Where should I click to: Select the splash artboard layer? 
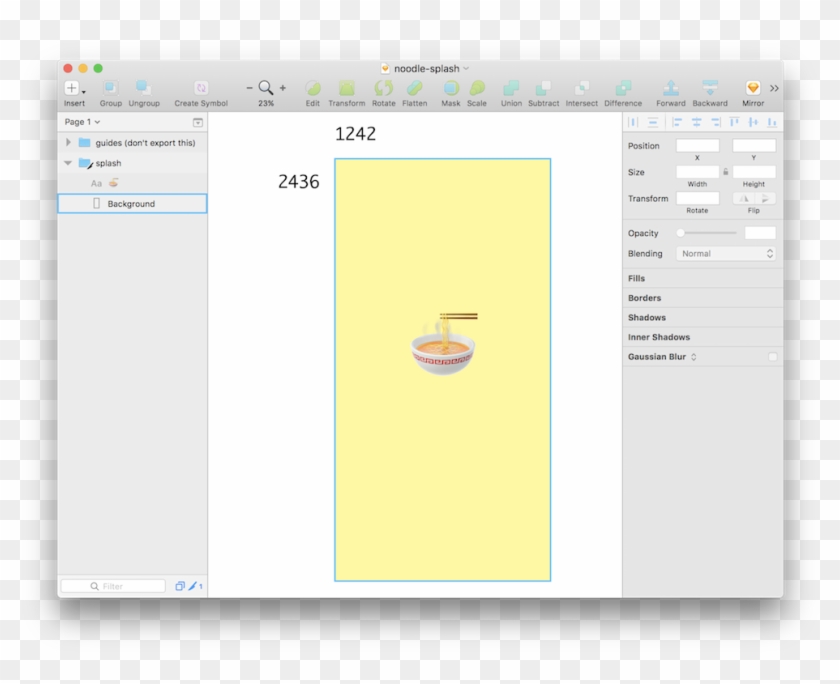132,163
